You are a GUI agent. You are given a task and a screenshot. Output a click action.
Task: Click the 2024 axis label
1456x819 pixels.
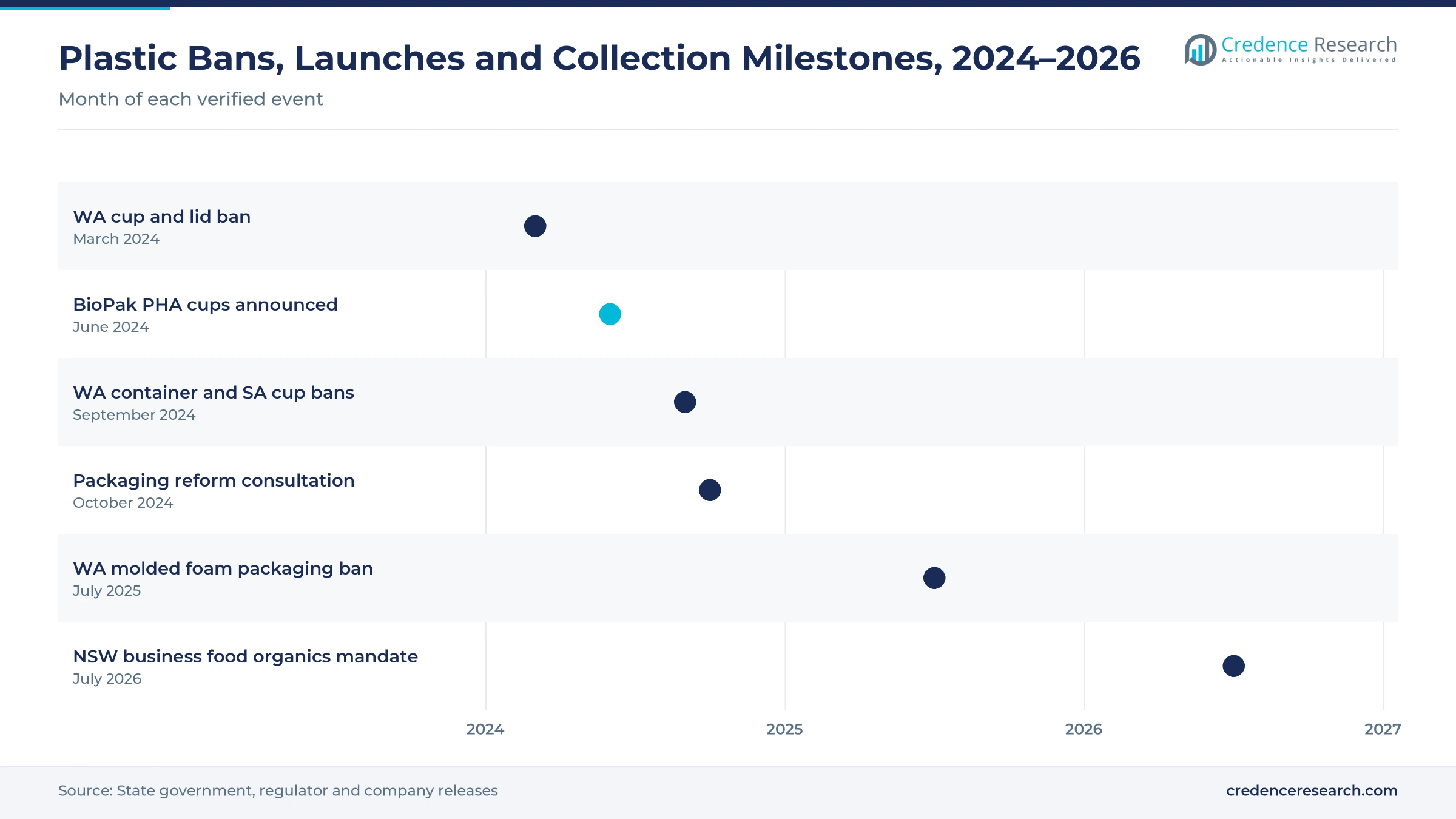pos(485,729)
